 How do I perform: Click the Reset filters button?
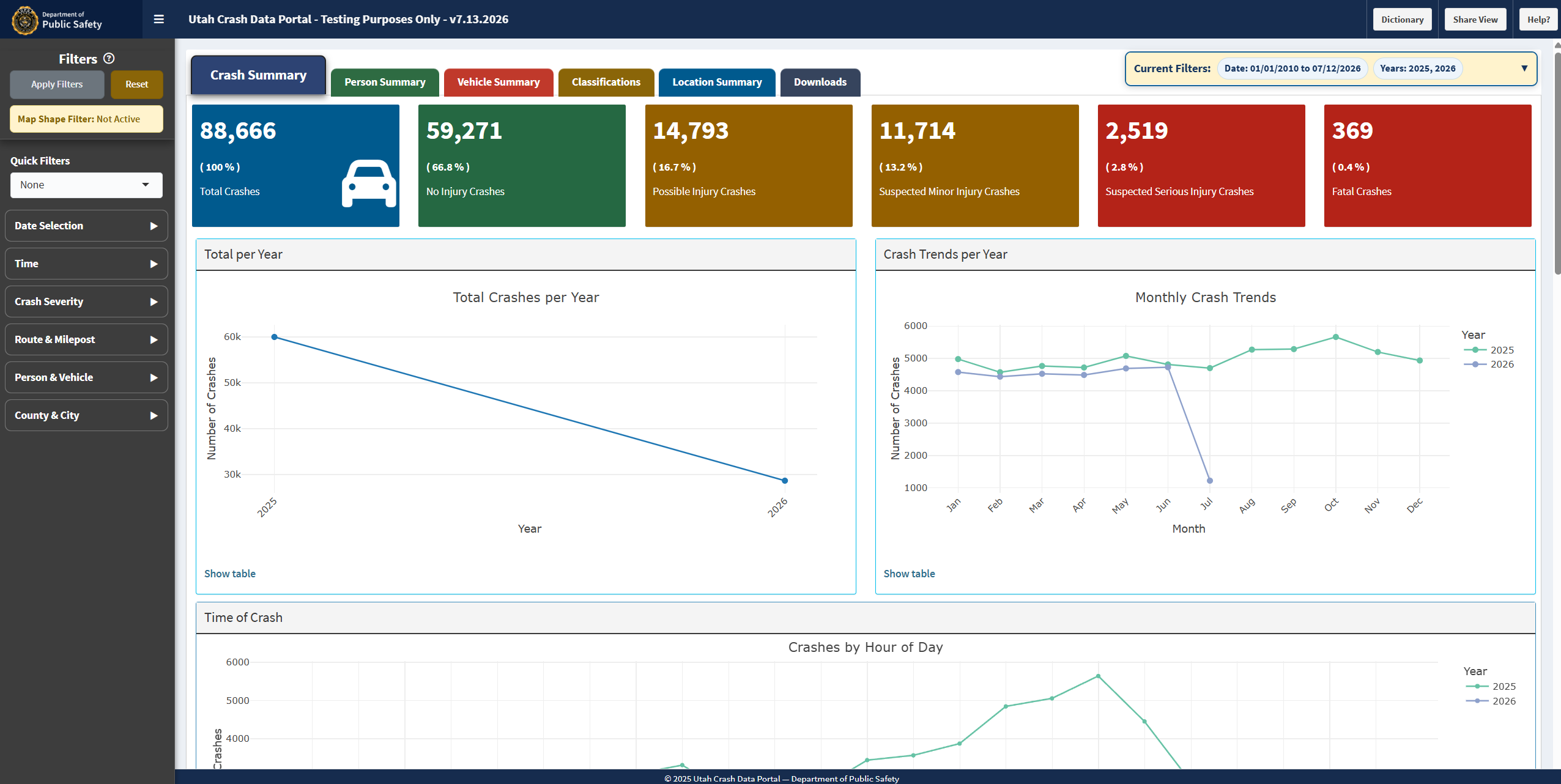(x=137, y=84)
